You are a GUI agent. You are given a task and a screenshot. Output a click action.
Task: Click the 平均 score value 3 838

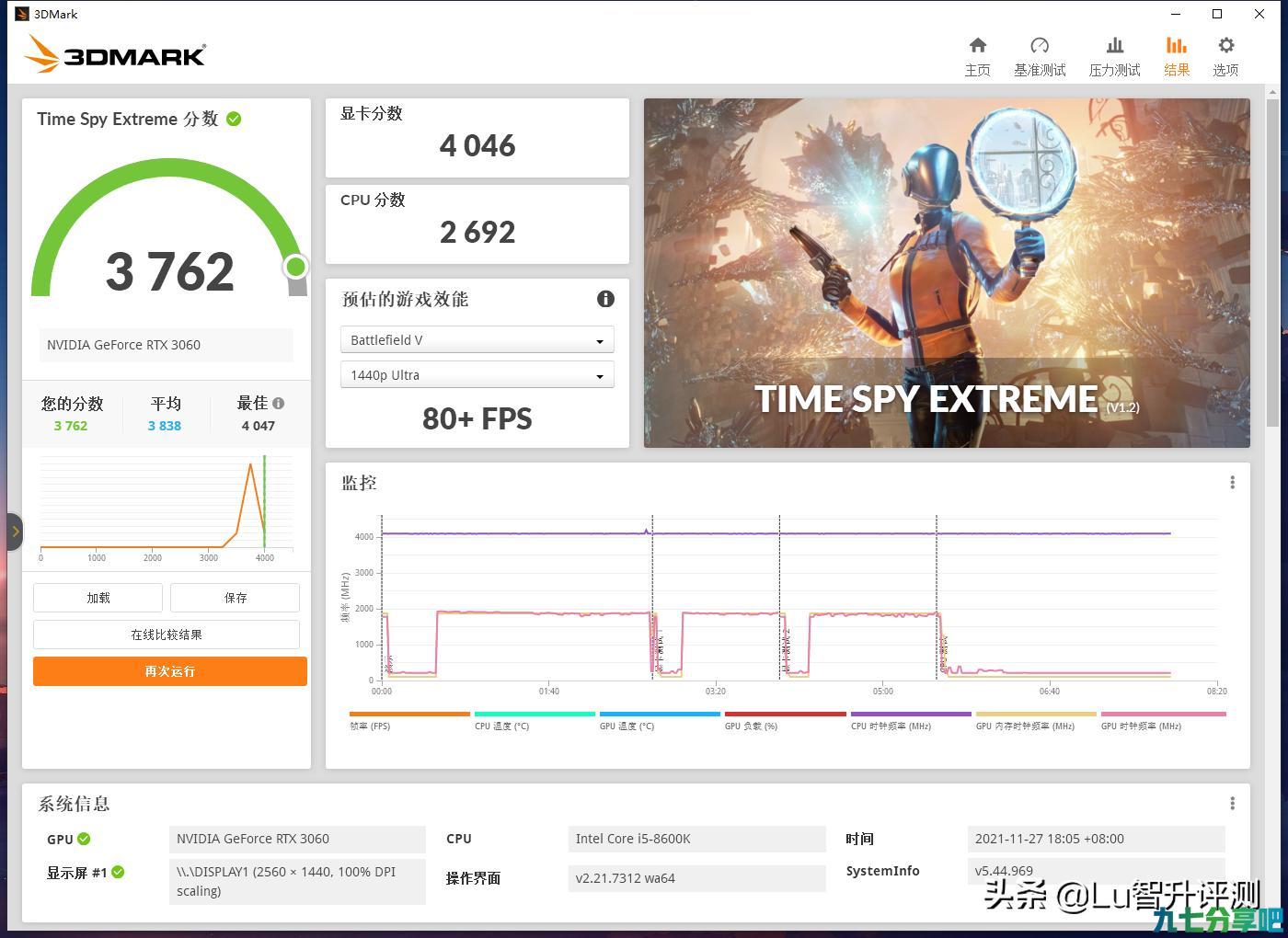(165, 426)
